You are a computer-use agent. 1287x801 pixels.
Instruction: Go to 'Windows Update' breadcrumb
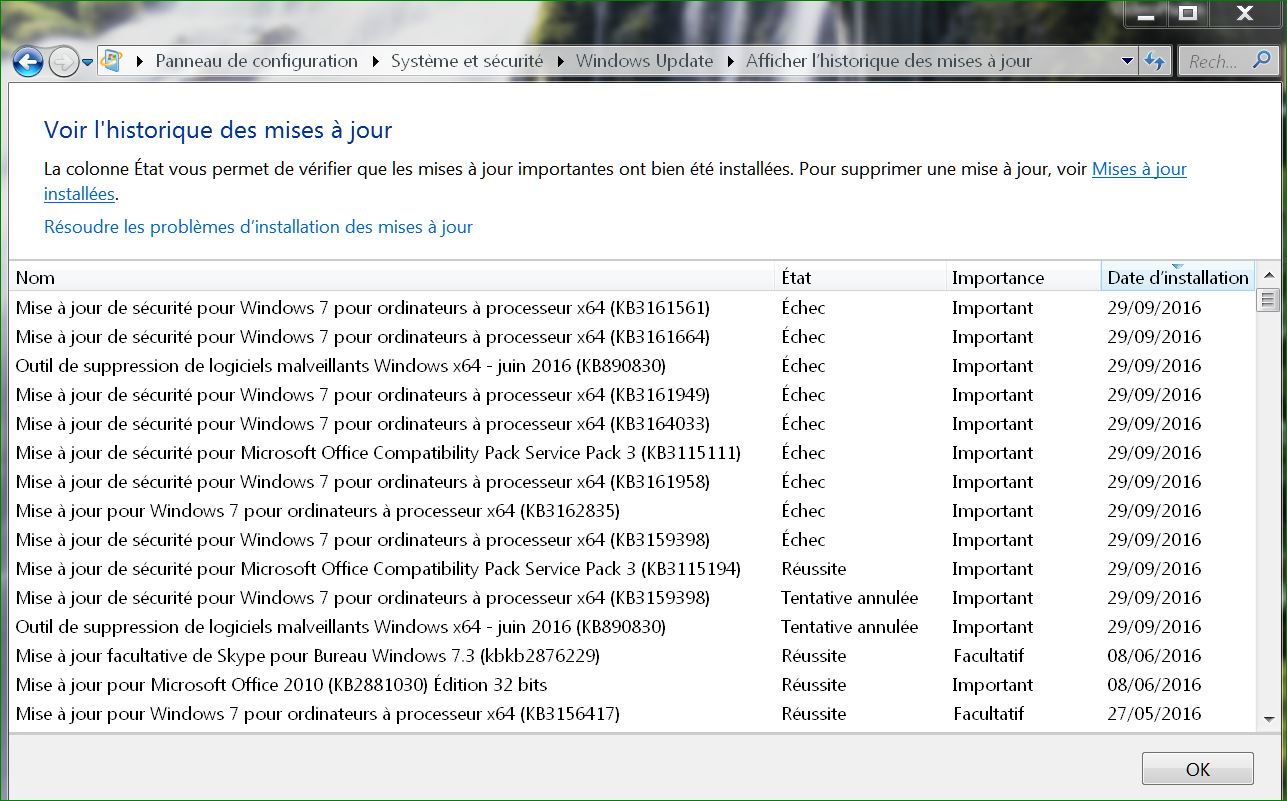(644, 61)
